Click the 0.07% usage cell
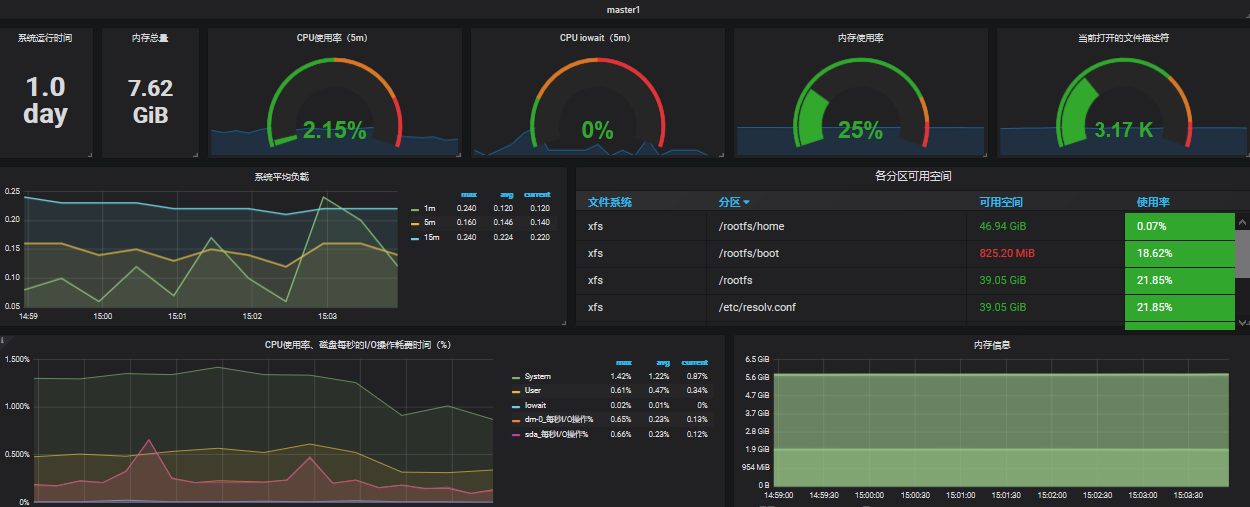1250x507 pixels. pyautogui.click(x=1180, y=226)
